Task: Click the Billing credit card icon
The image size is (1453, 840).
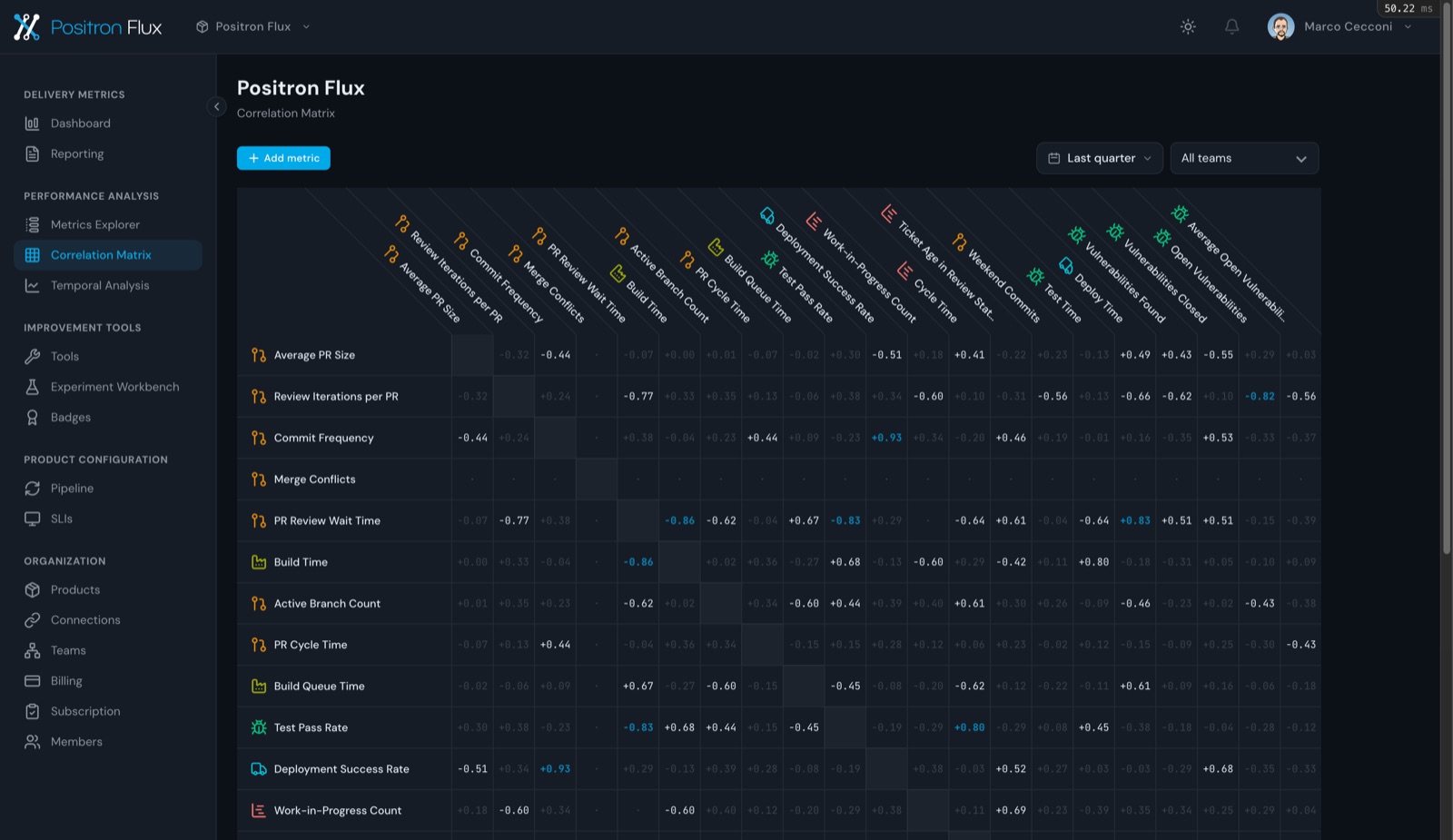Action: click(x=33, y=681)
